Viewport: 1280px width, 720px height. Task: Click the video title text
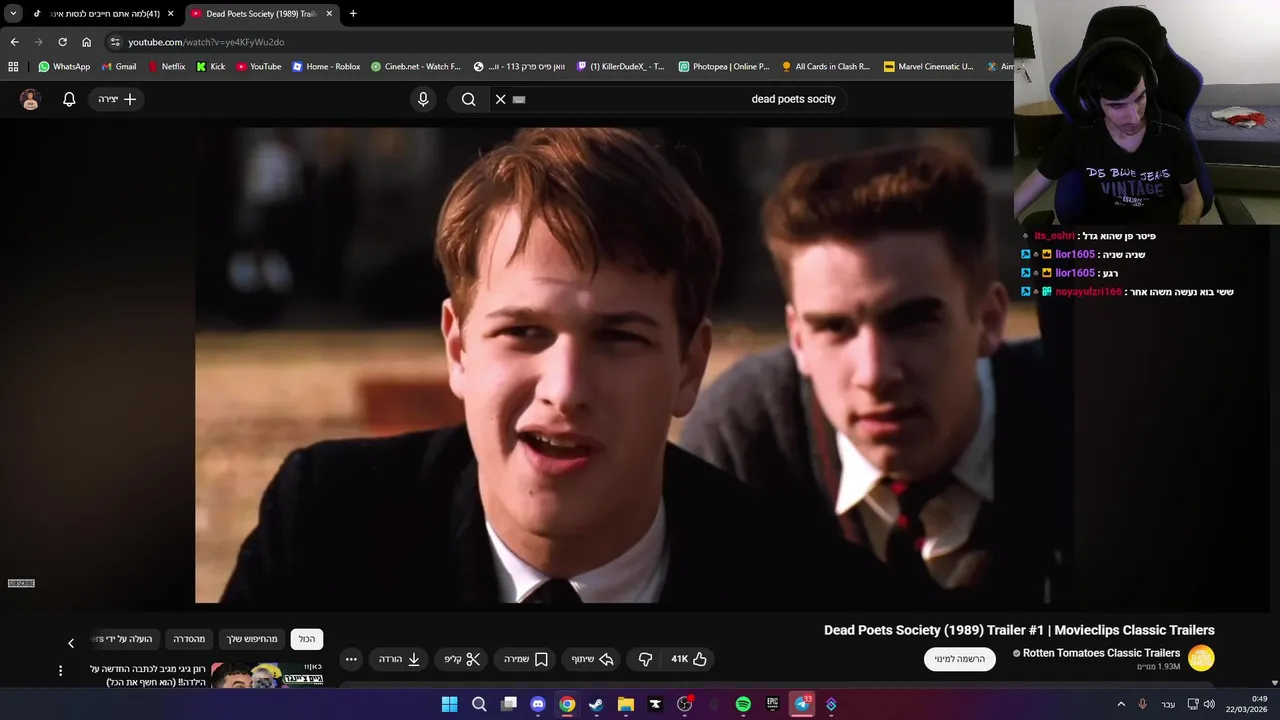(x=1019, y=630)
